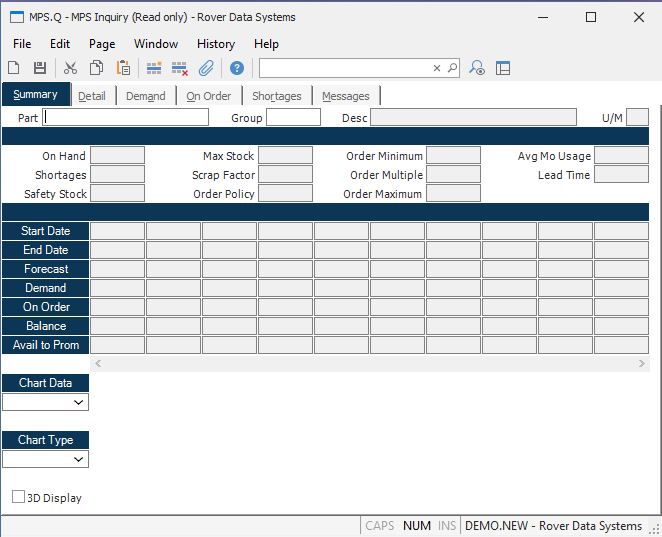Click the New record icon

(x=14, y=68)
